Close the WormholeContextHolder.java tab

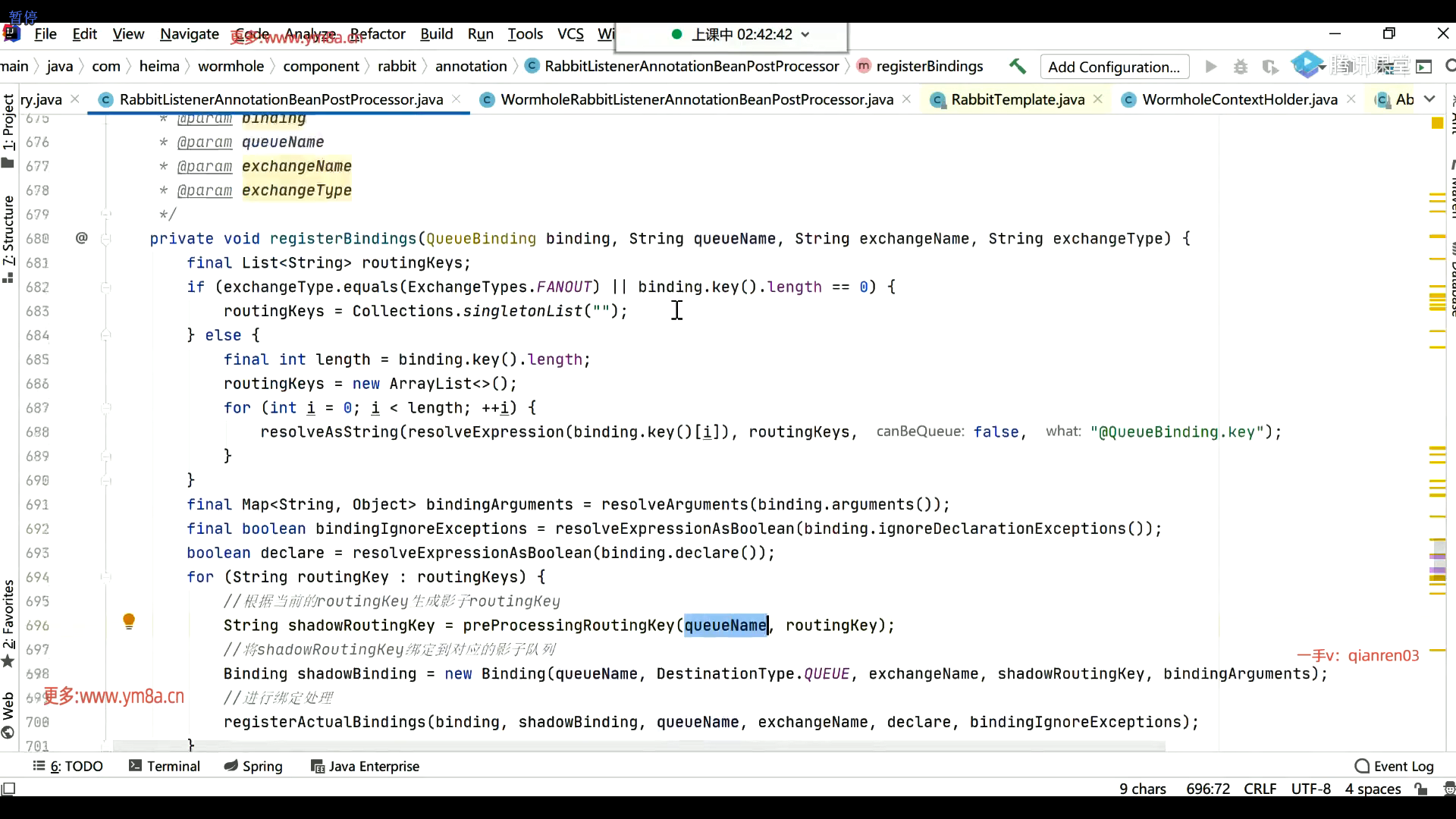[x=1351, y=99]
